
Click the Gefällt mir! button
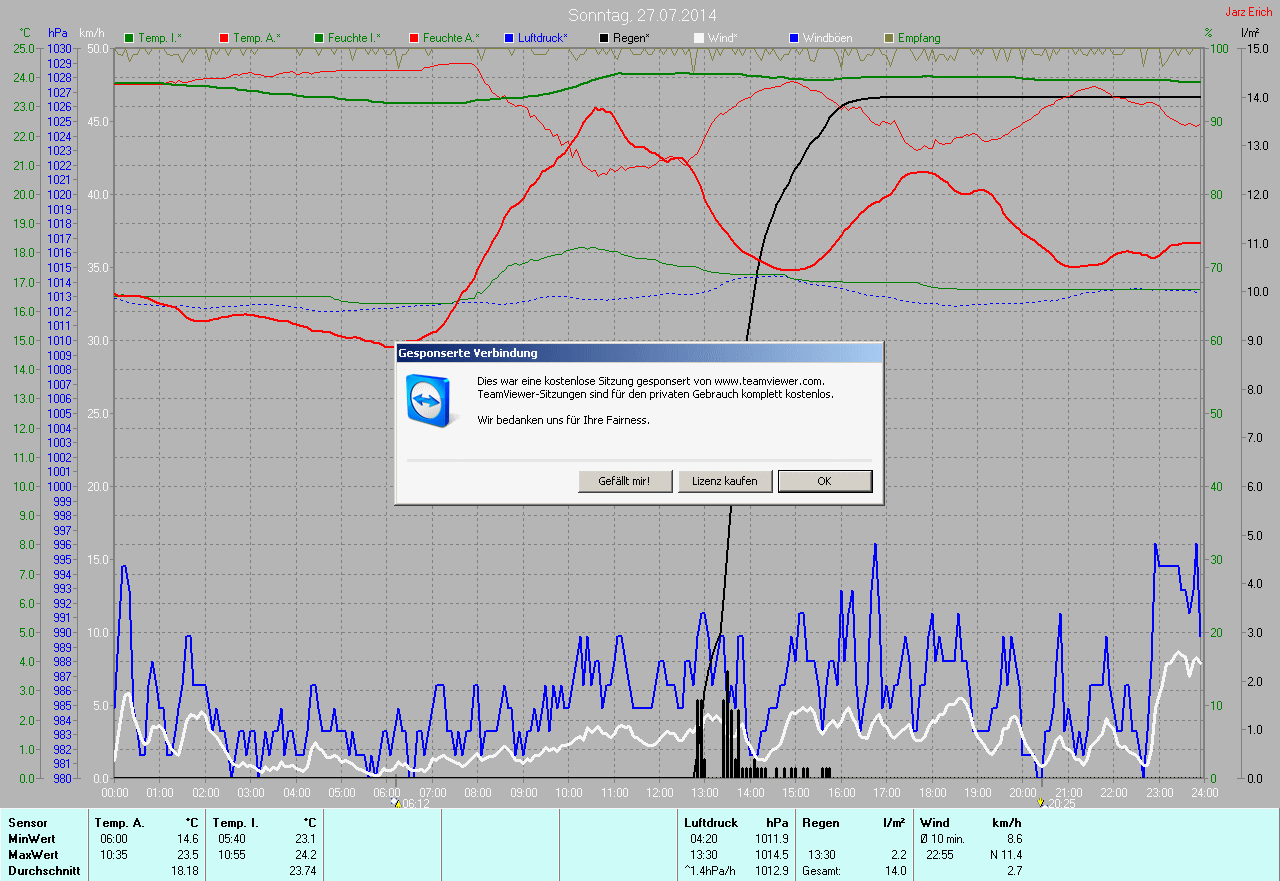click(625, 481)
